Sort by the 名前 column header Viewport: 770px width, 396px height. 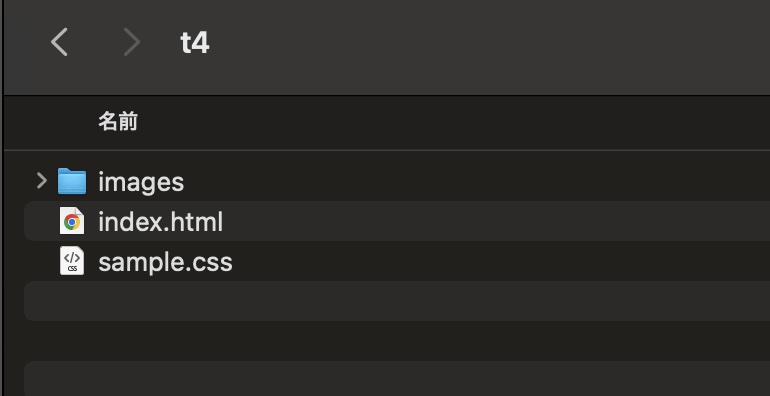pyautogui.click(x=118, y=121)
